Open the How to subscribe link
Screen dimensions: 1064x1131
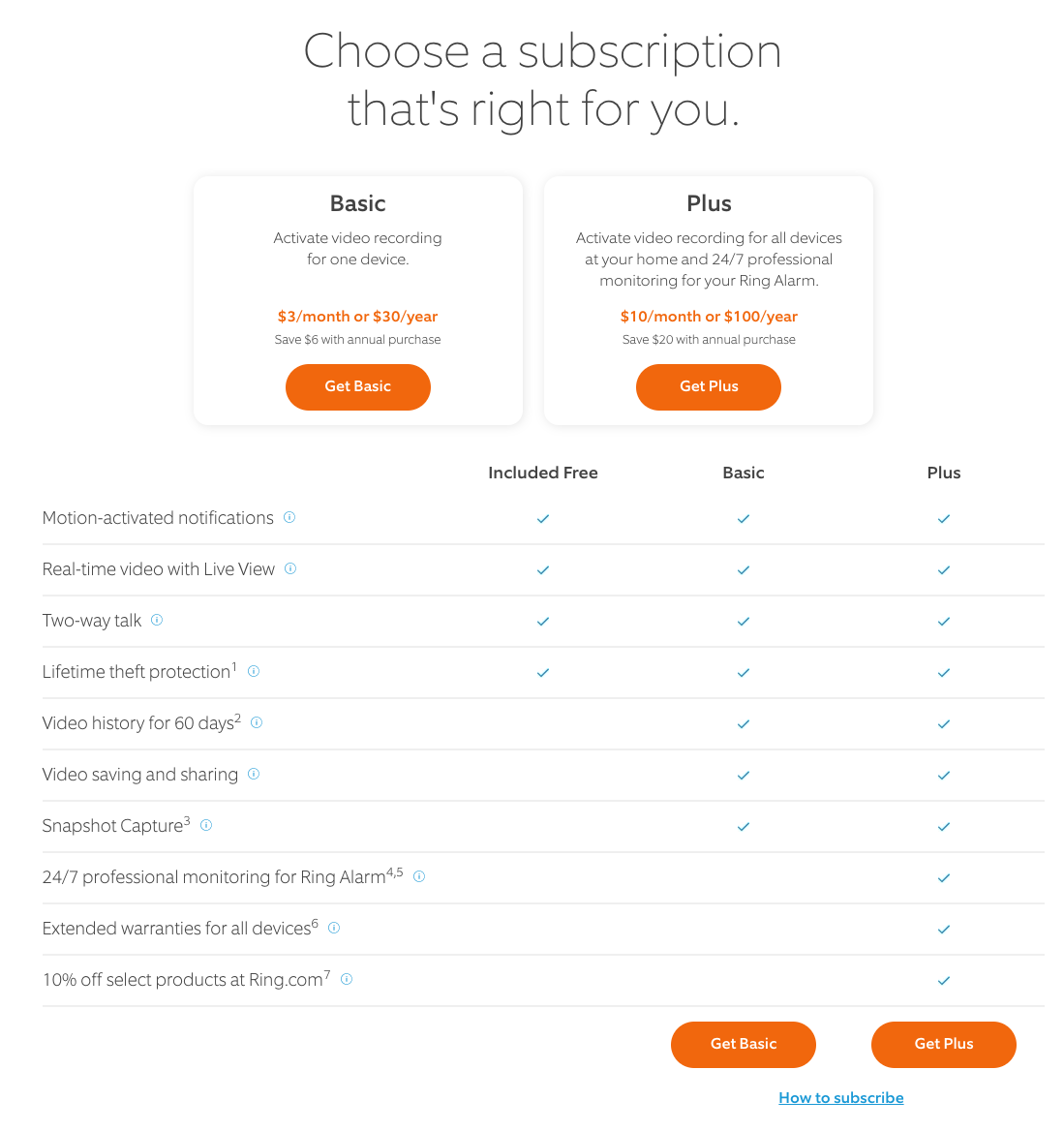pos(841,1097)
